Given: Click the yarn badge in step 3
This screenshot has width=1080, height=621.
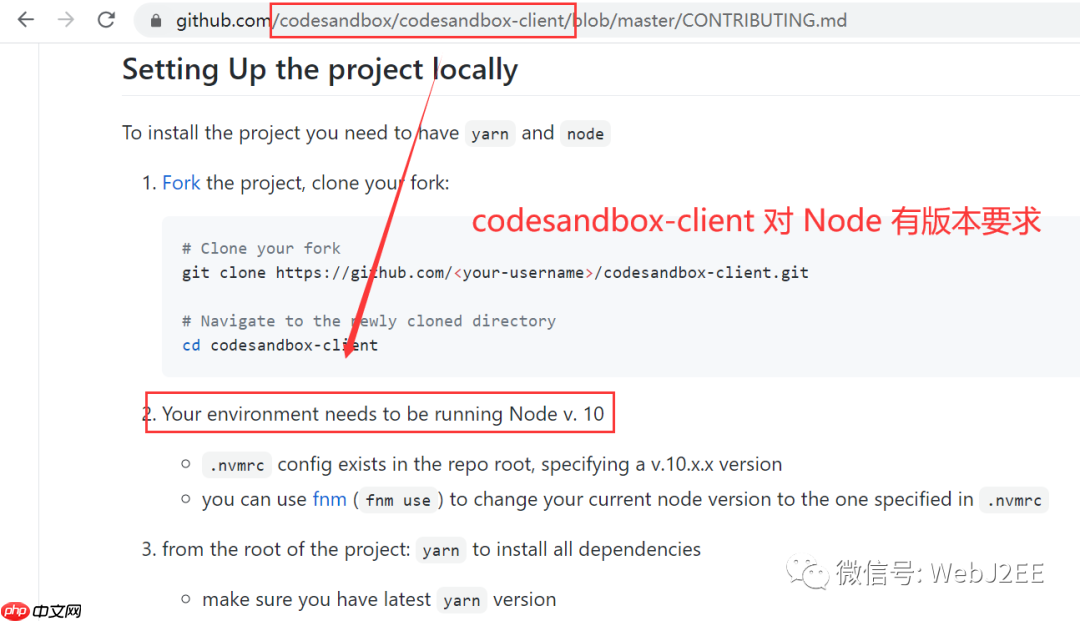Looking at the screenshot, I should [441, 550].
